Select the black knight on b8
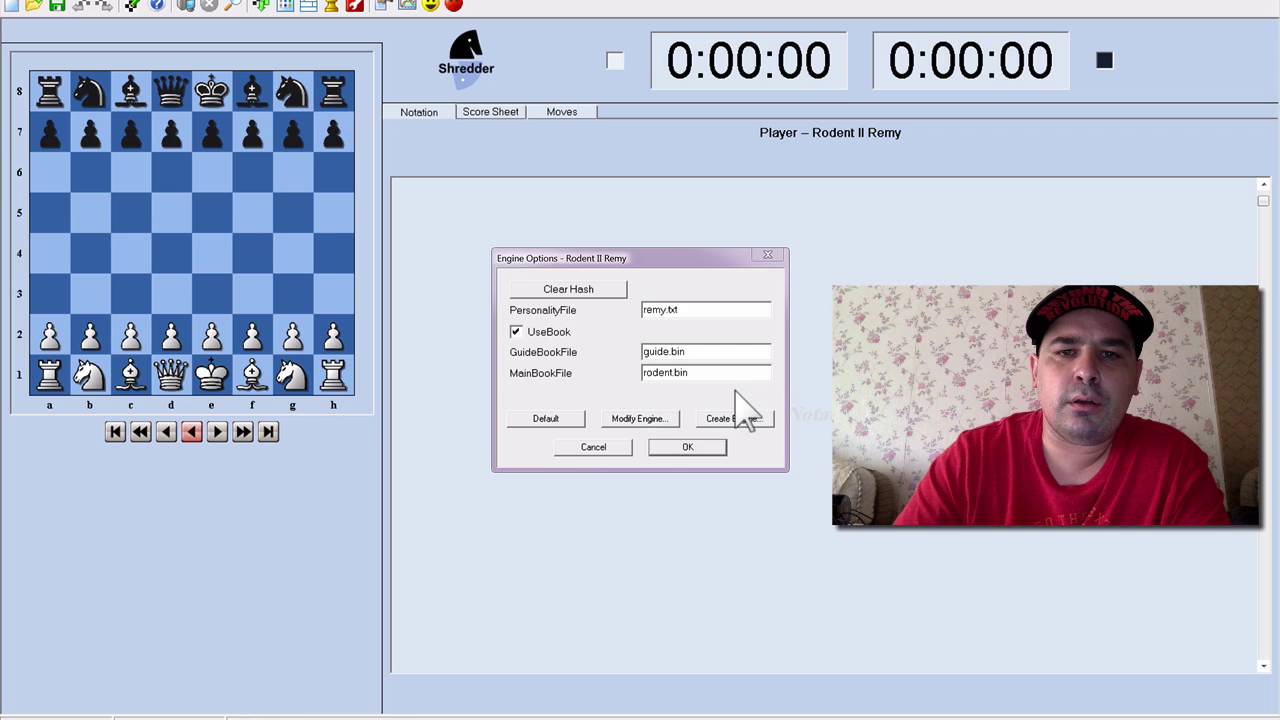This screenshot has width=1280, height=720. (x=90, y=92)
